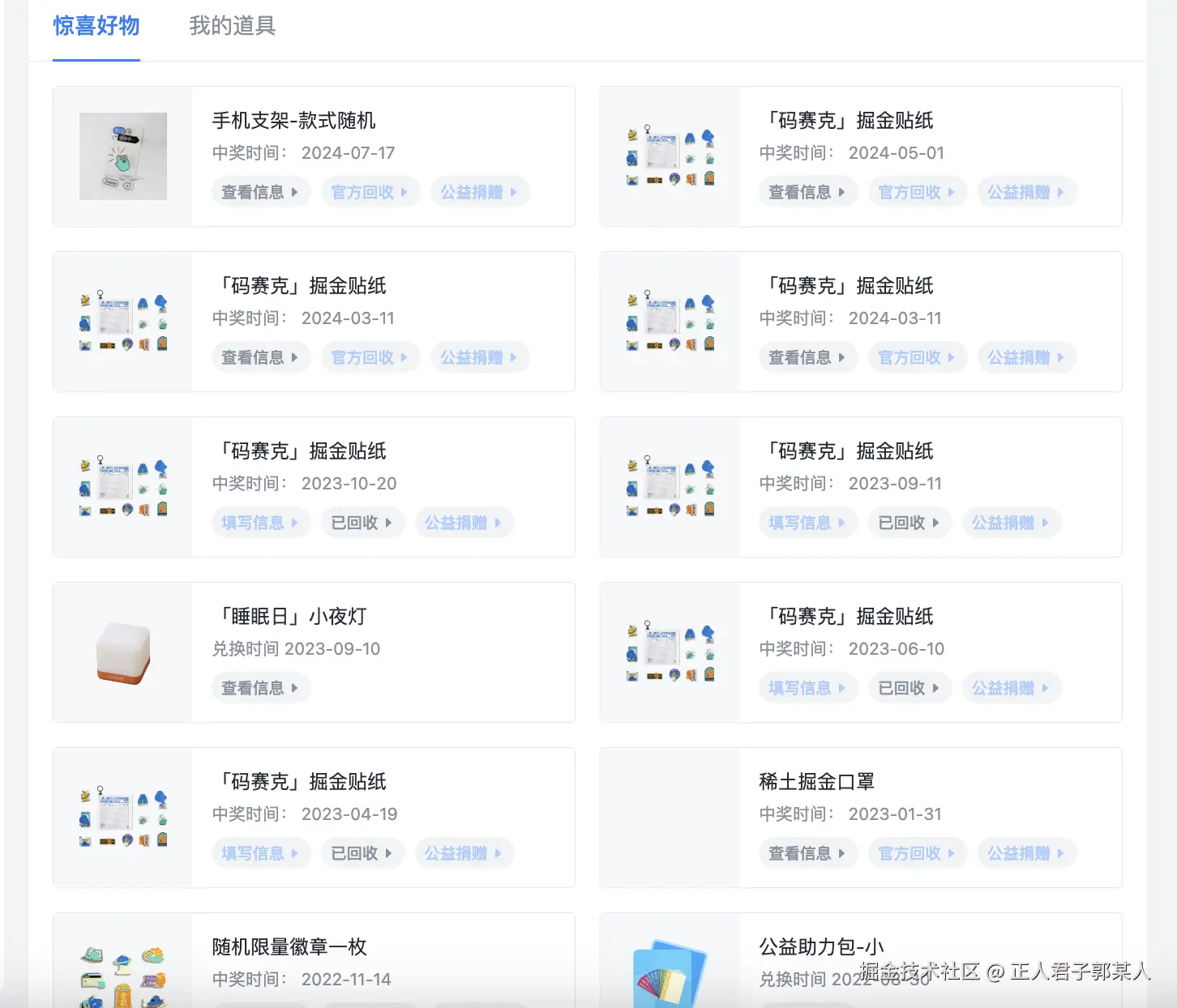This screenshot has width=1177, height=1008.
Task: Open 查看信息 for 「睡眠日」小夜灯
Action: pos(260,688)
